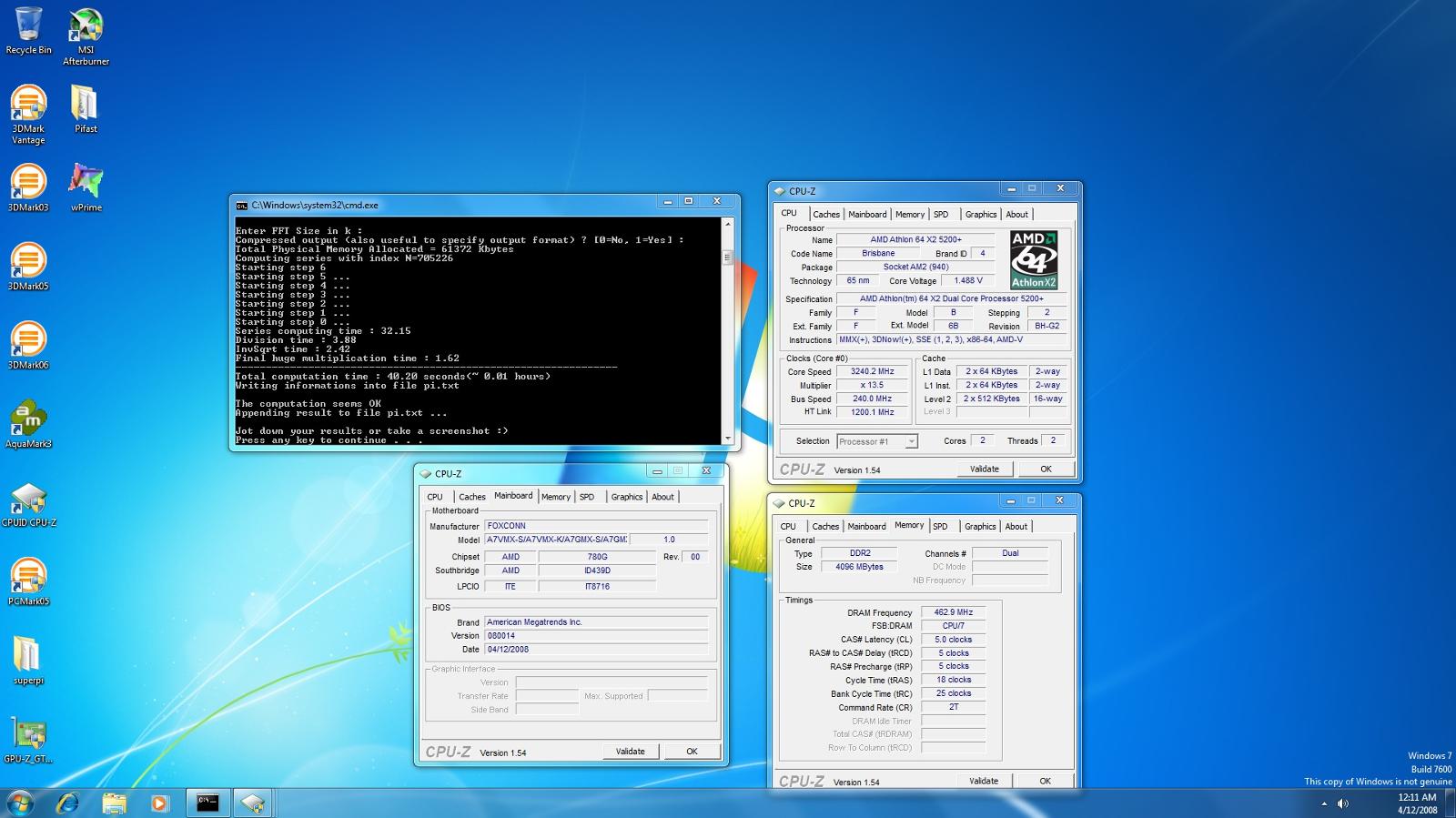This screenshot has height=818, width=1456.
Task: Click Validate in the Mainboard window
Action: [x=630, y=752]
